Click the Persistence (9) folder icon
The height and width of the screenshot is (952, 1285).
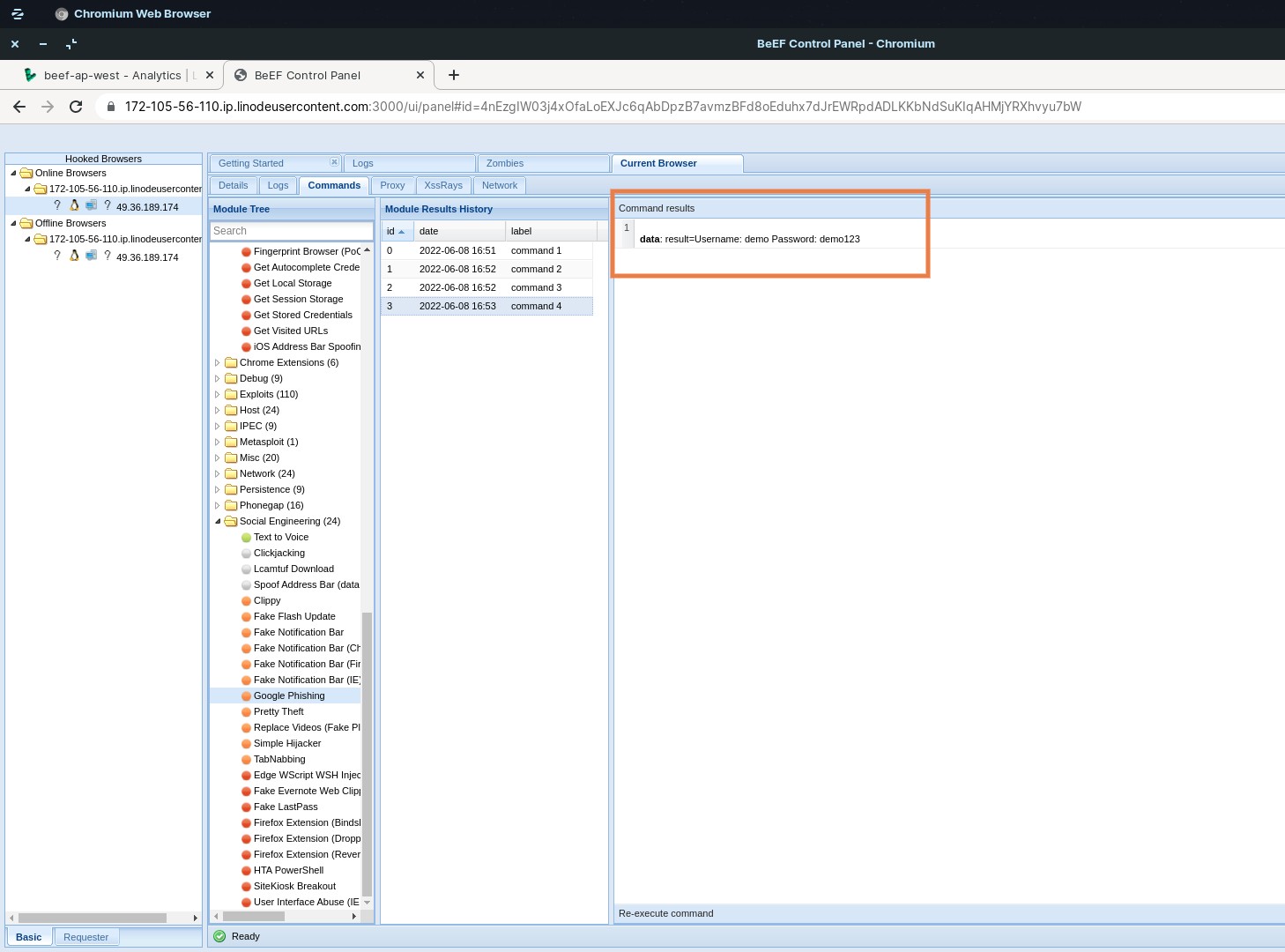[x=231, y=489]
